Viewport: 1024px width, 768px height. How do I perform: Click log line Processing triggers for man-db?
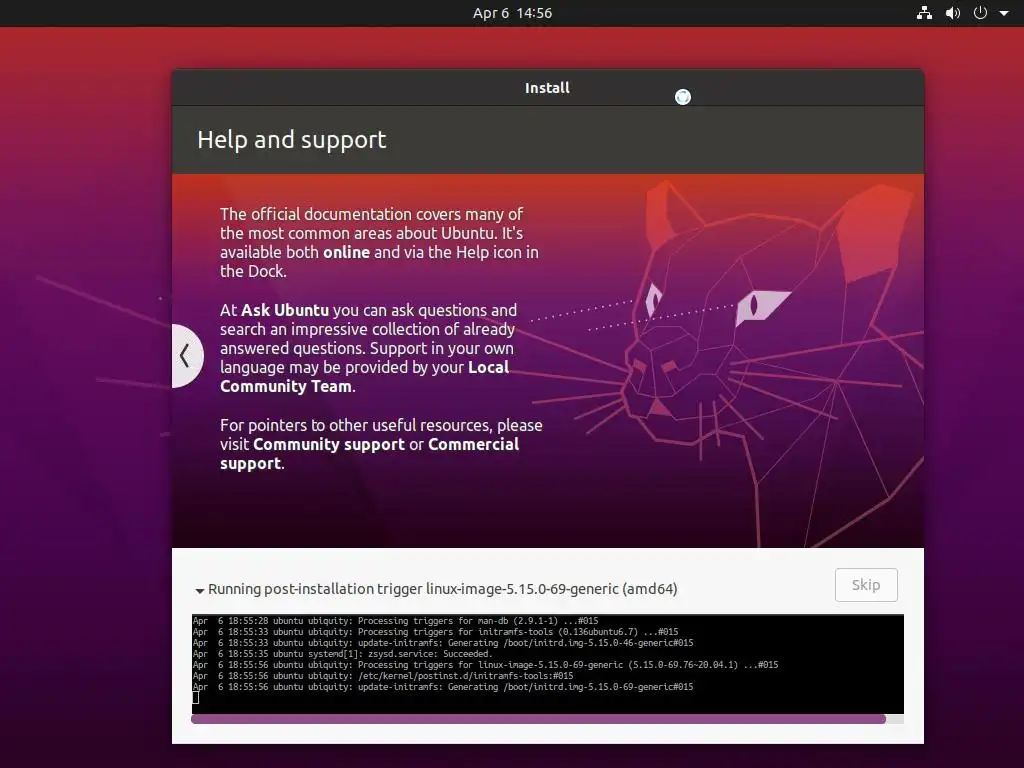(x=396, y=621)
